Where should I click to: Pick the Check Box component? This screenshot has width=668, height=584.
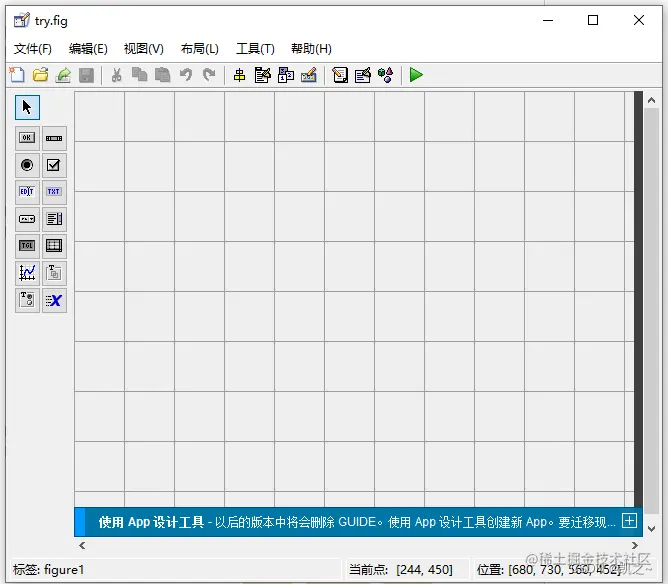[x=54, y=165]
